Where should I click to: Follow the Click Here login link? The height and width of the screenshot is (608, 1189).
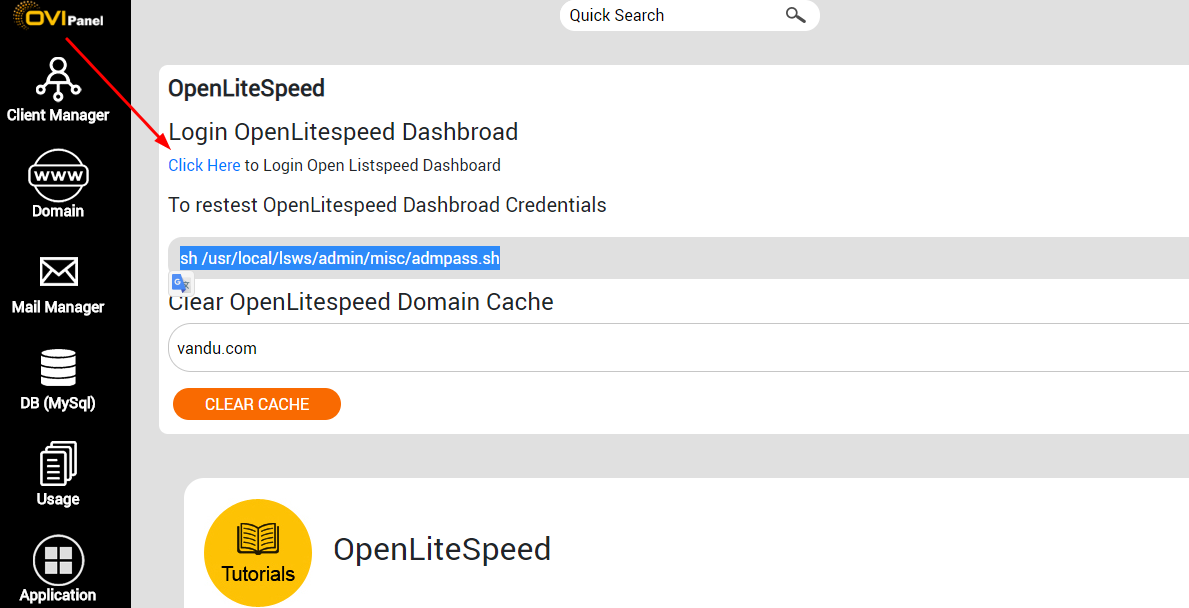(x=204, y=165)
